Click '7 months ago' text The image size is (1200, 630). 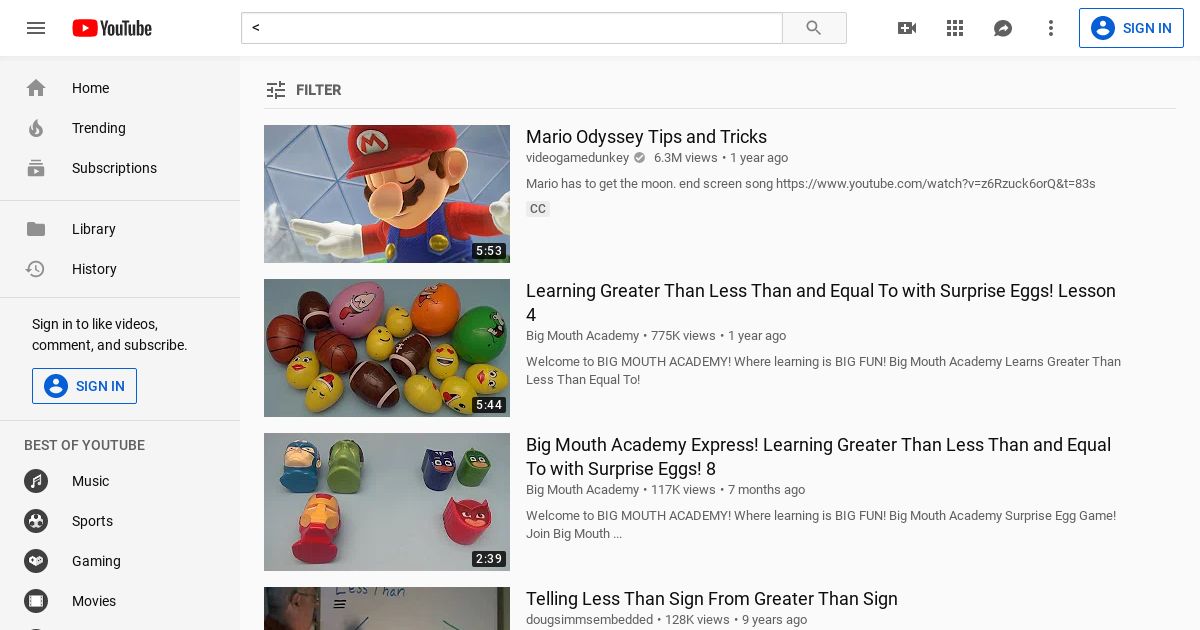[766, 490]
